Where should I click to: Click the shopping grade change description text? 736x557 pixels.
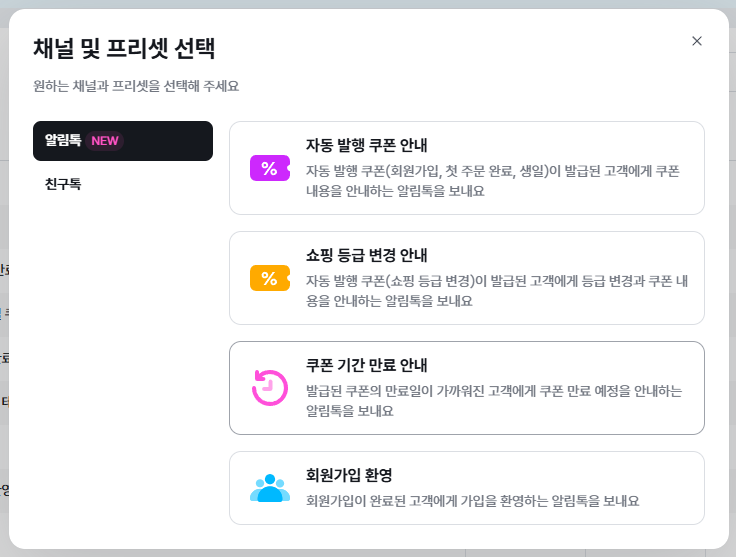click(493, 291)
